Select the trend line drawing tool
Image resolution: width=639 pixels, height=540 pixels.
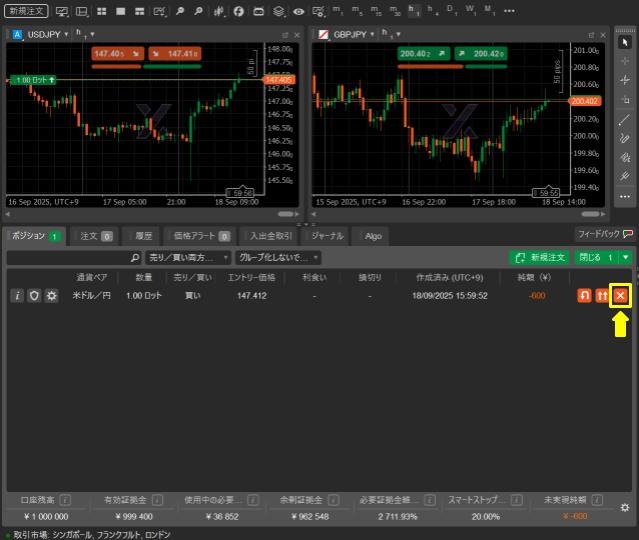pyautogui.click(x=625, y=120)
